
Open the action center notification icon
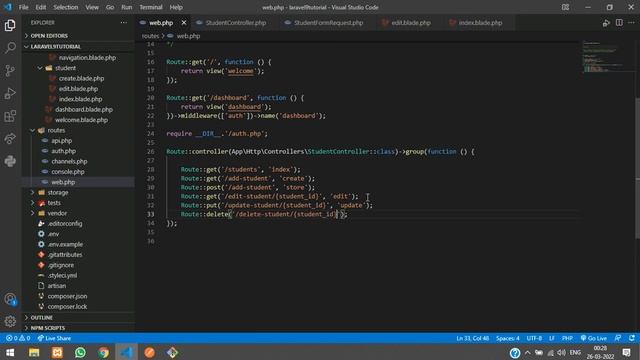click(x=626, y=353)
